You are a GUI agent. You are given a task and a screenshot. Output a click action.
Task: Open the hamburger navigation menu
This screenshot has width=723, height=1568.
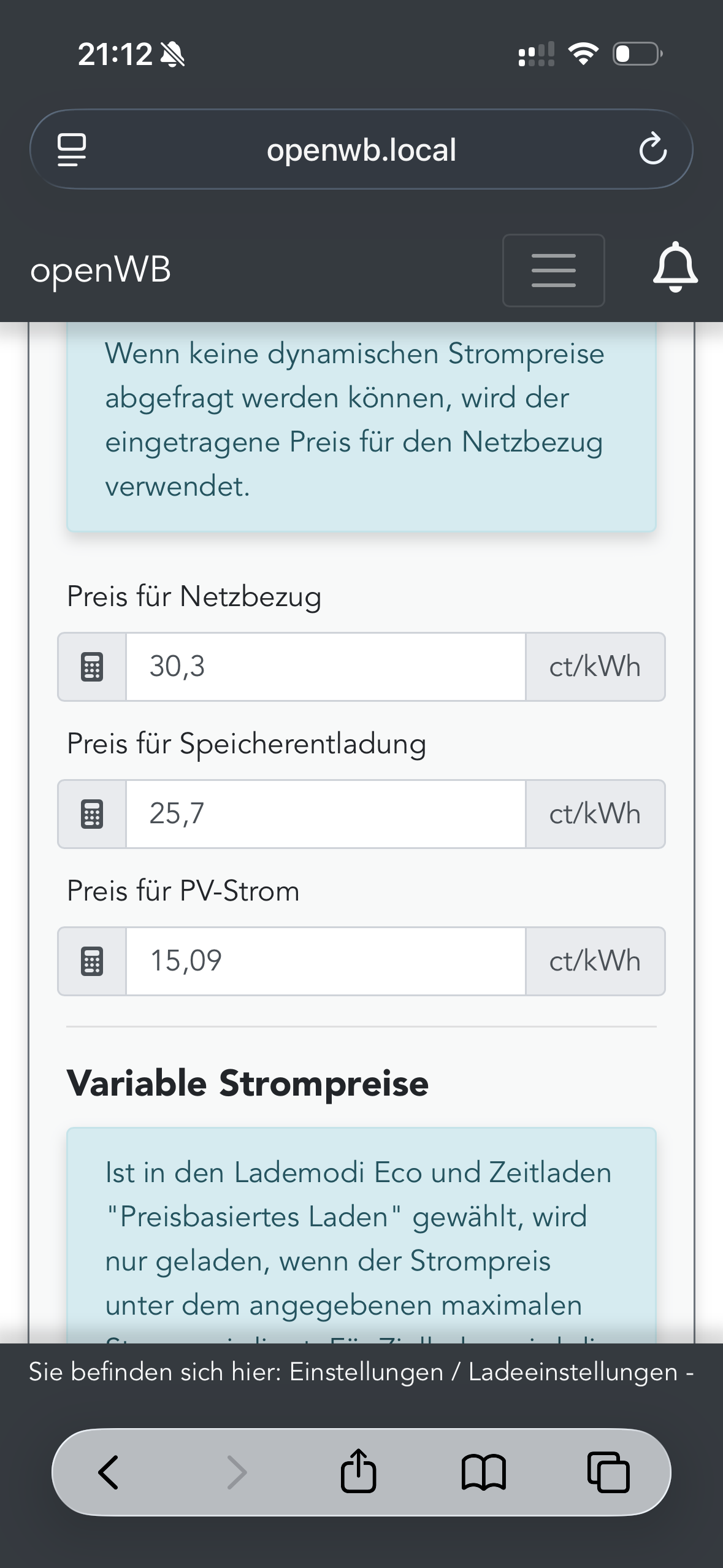[x=553, y=271]
